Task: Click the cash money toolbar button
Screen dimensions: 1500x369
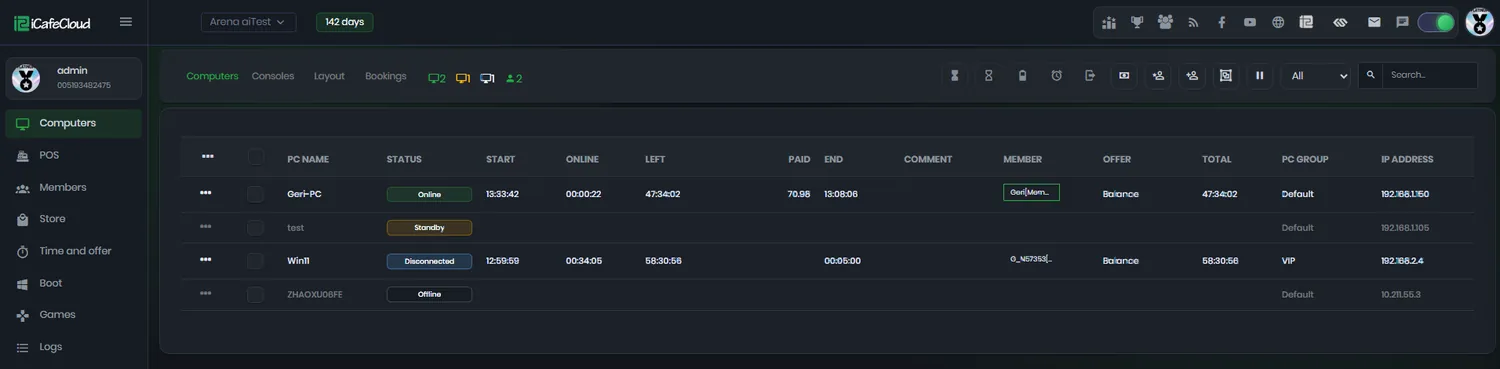Action: (x=1124, y=75)
